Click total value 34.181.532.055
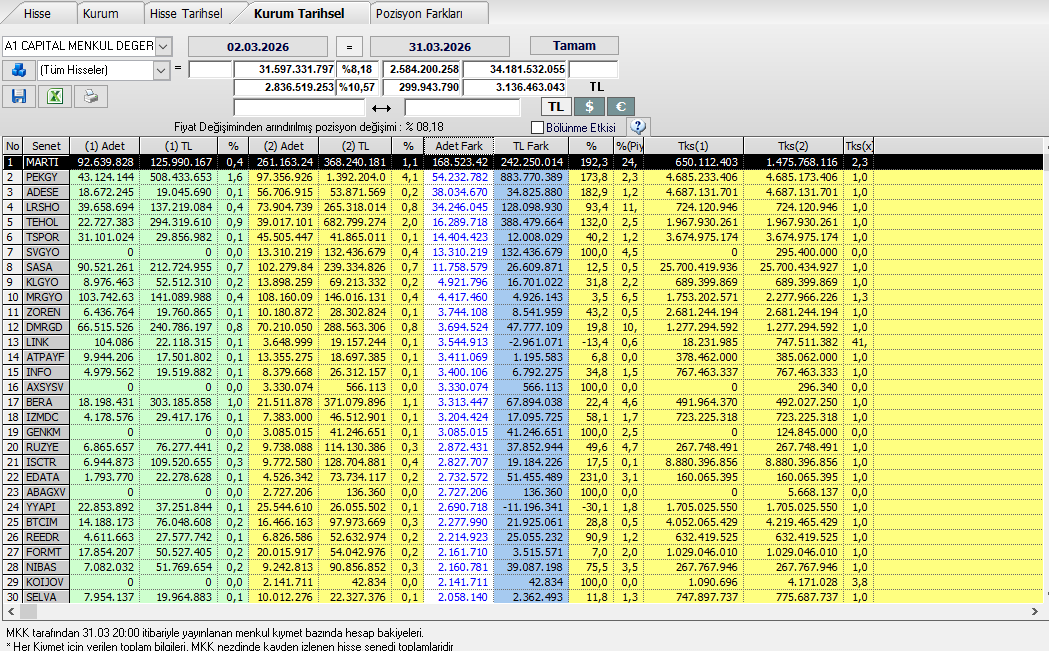The width and height of the screenshot is (1049, 651). point(515,69)
